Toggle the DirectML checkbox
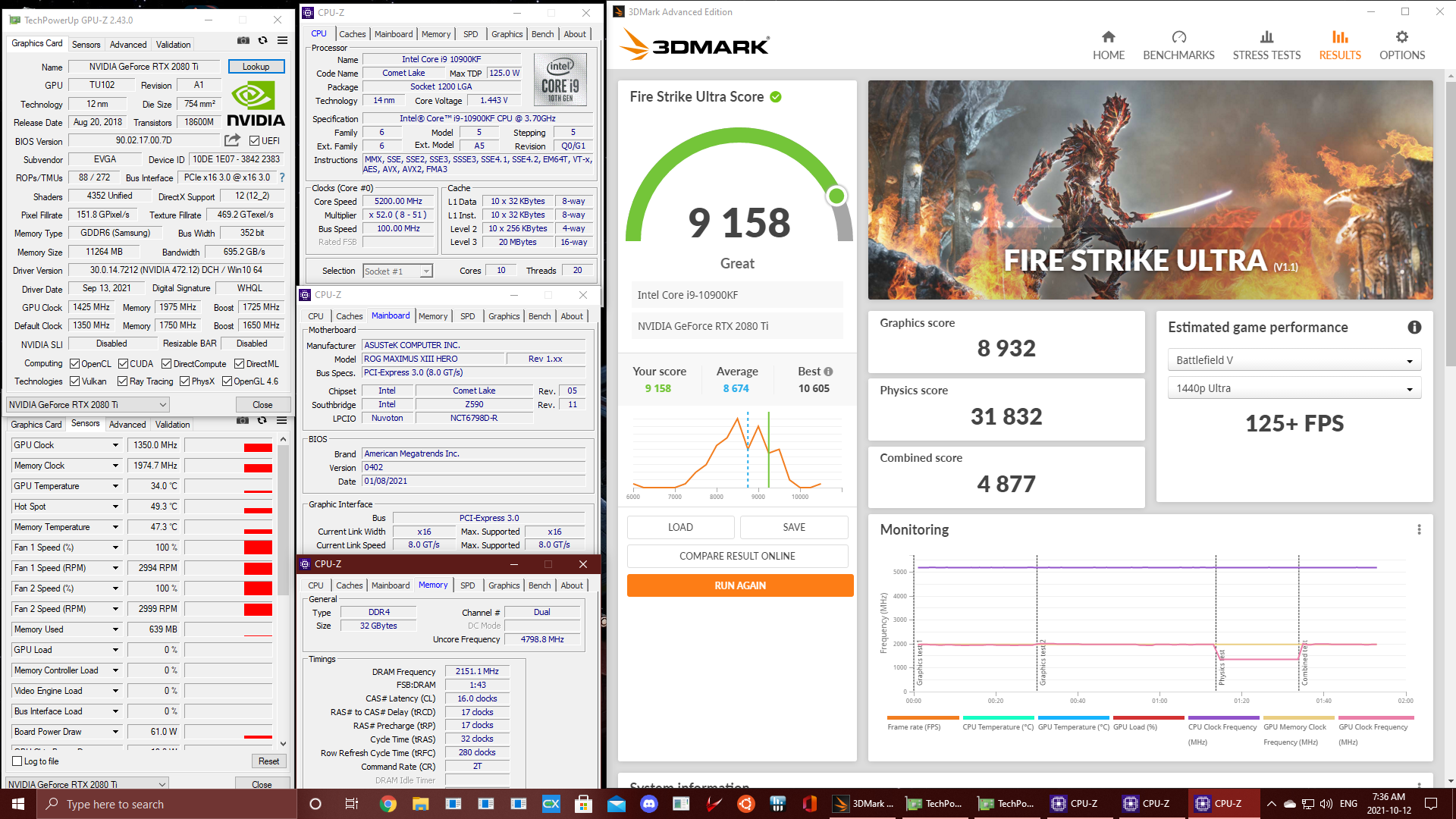Image resolution: width=1456 pixels, height=819 pixels. point(239,364)
